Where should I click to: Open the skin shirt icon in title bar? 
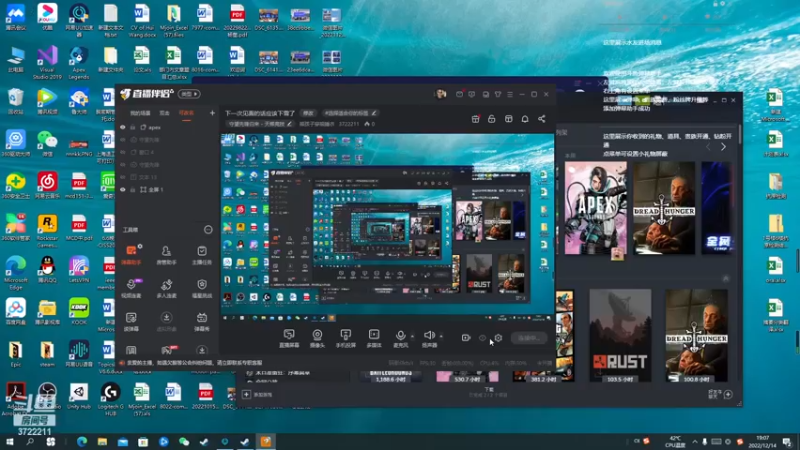498,94
